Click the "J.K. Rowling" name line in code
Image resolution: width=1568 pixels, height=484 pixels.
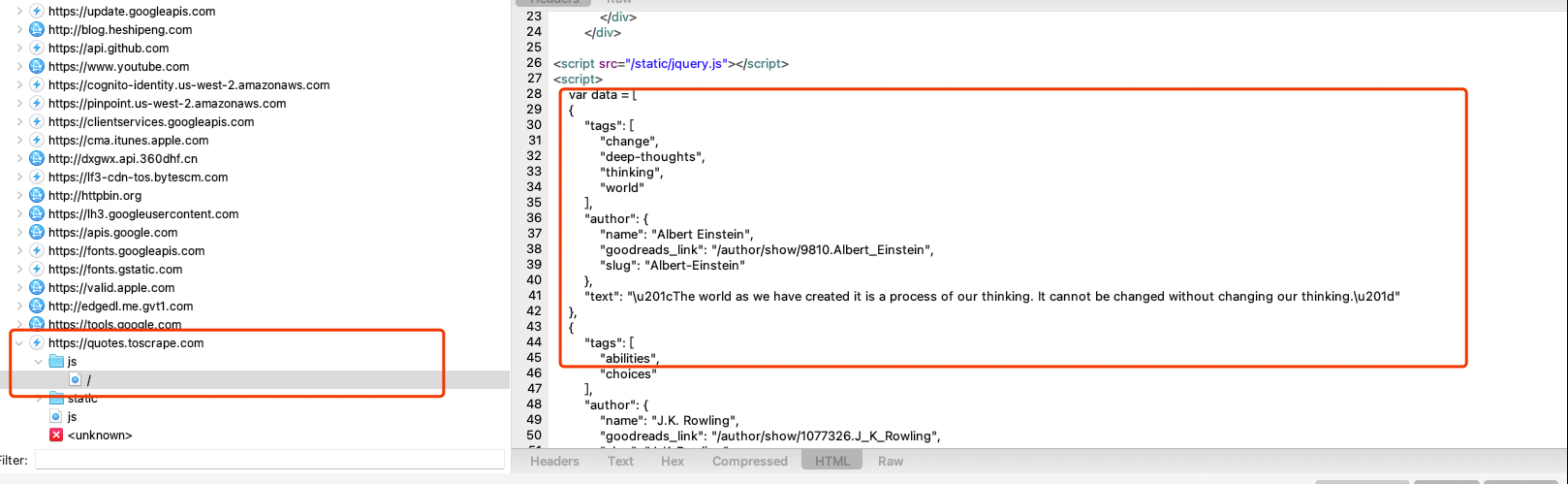(670, 421)
